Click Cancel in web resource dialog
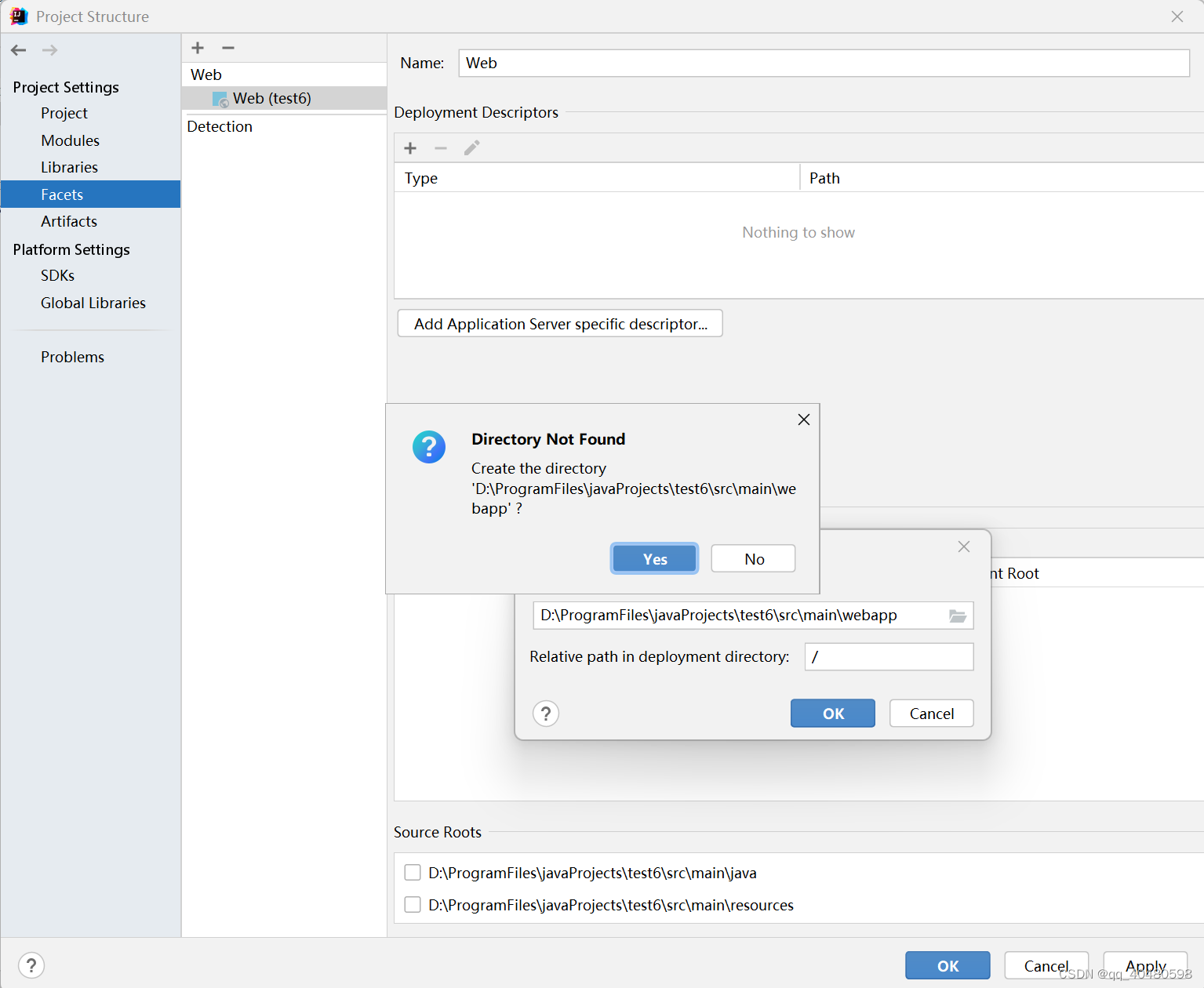This screenshot has width=1204, height=988. coord(932,714)
